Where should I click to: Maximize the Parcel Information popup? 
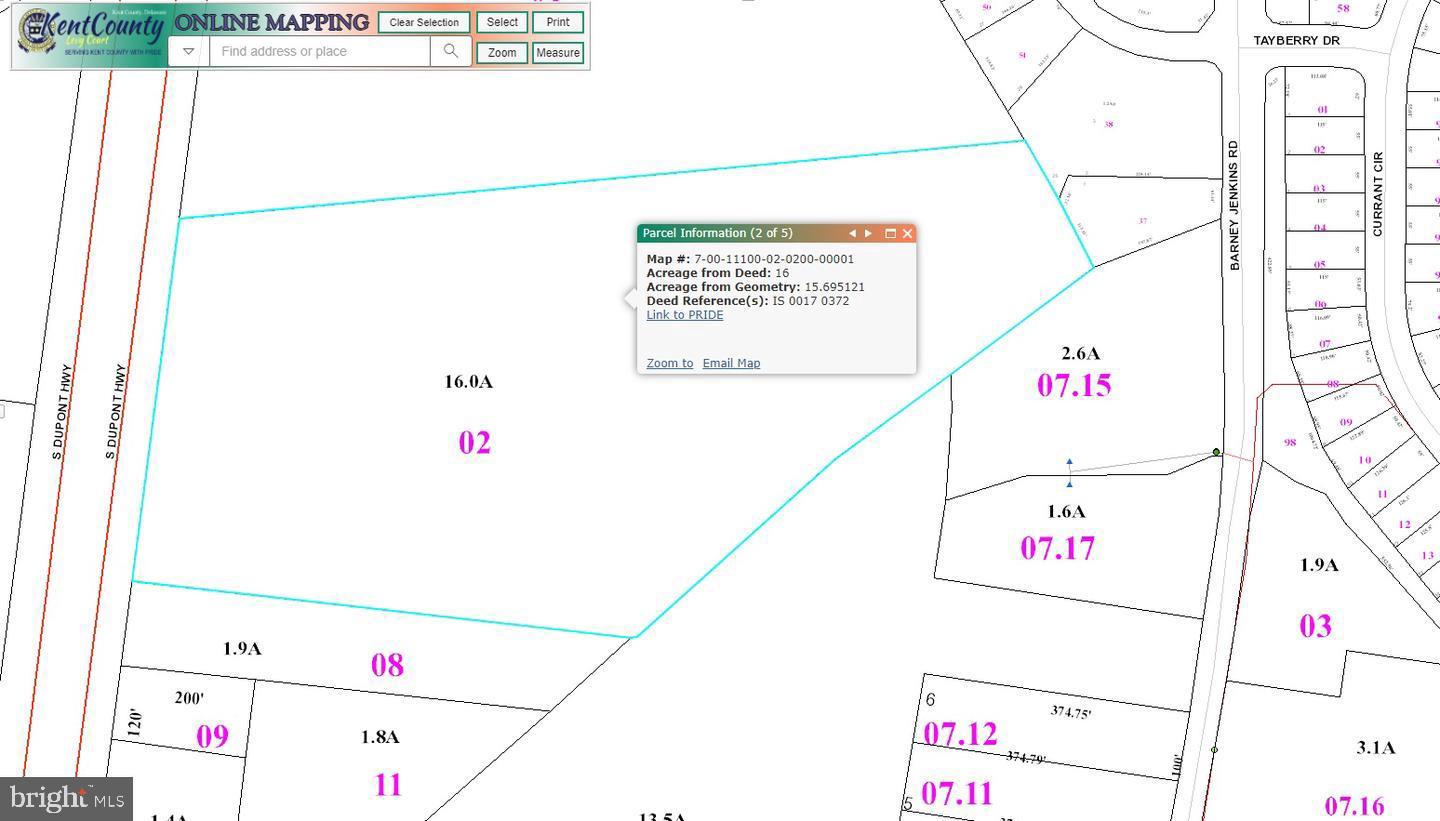pyautogui.click(x=890, y=233)
